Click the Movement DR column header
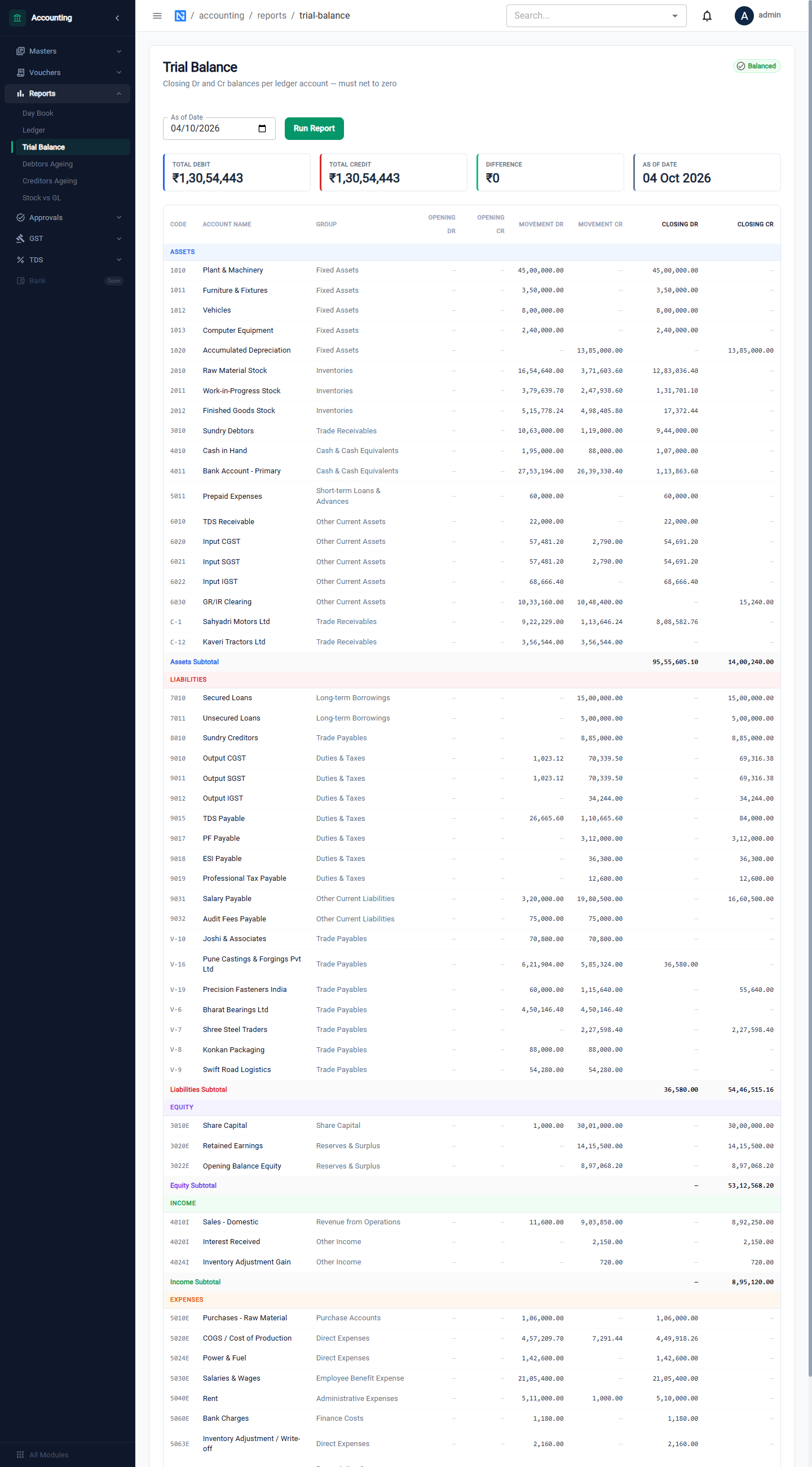Screen dimensions: 812x1467 541,225
